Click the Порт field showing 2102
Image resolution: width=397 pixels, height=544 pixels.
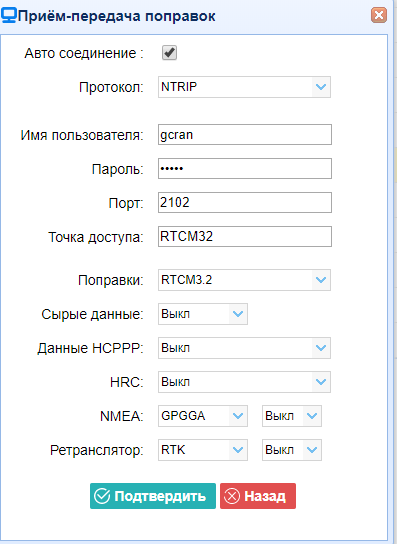click(x=245, y=203)
